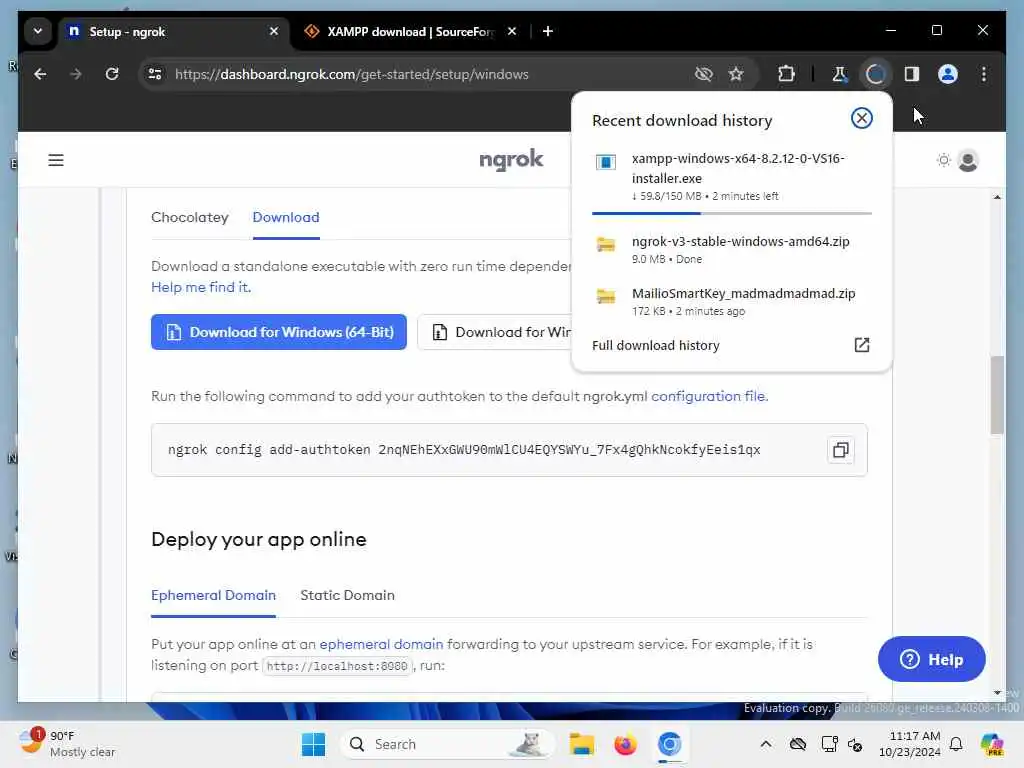The image size is (1024, 768).
Task: Click the MailioSmartKey zip folder icon
Action: pos(605,296)
